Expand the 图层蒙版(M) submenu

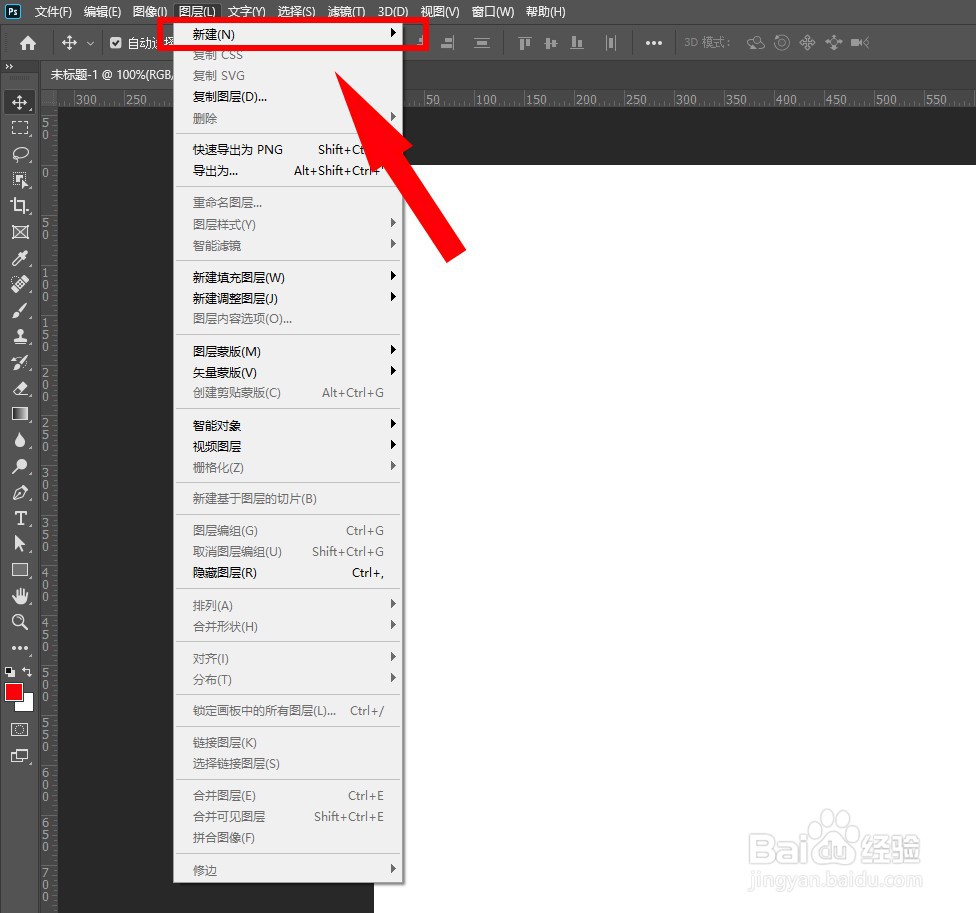coord(288,351)
